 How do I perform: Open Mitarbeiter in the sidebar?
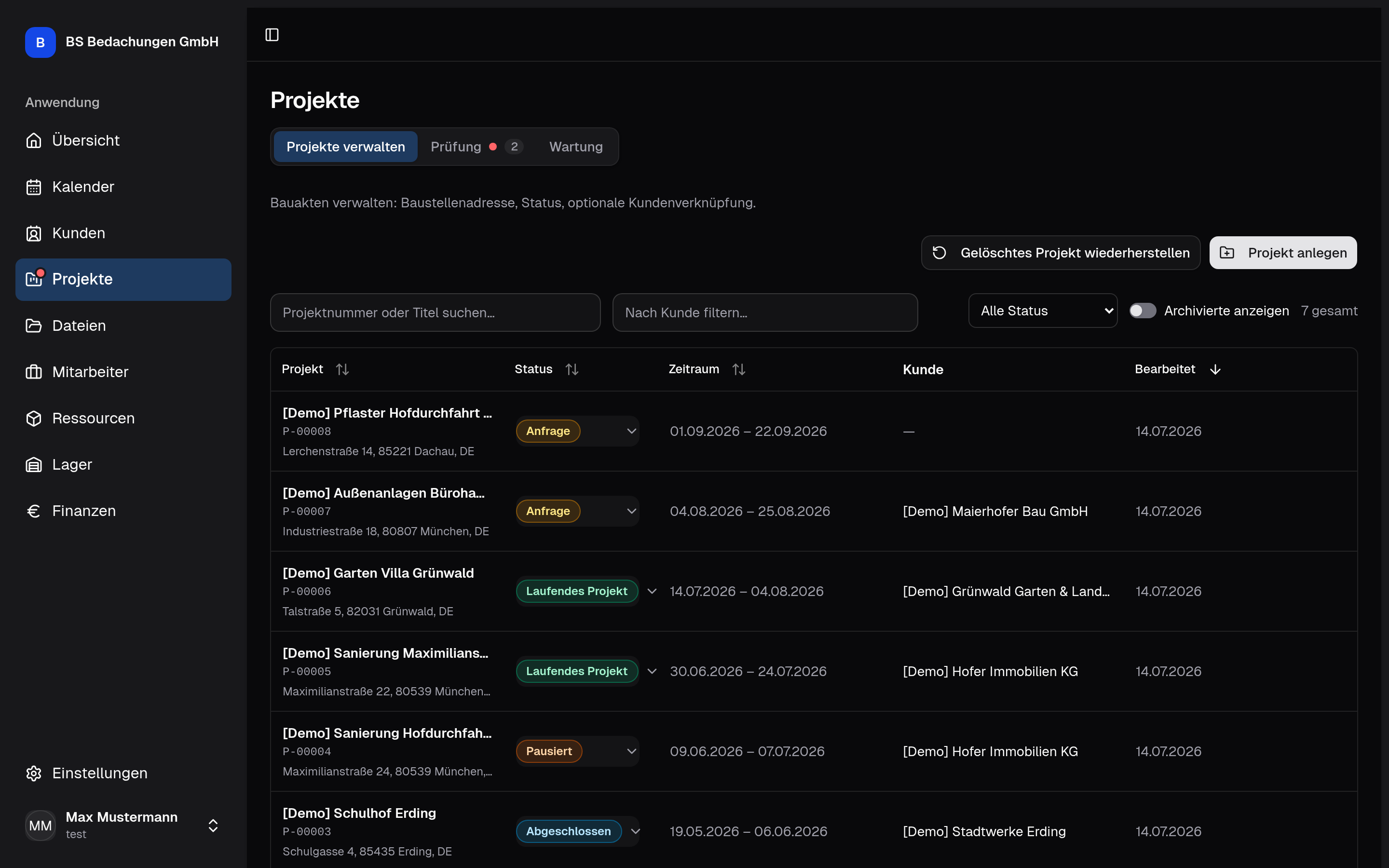click(123, 372)
